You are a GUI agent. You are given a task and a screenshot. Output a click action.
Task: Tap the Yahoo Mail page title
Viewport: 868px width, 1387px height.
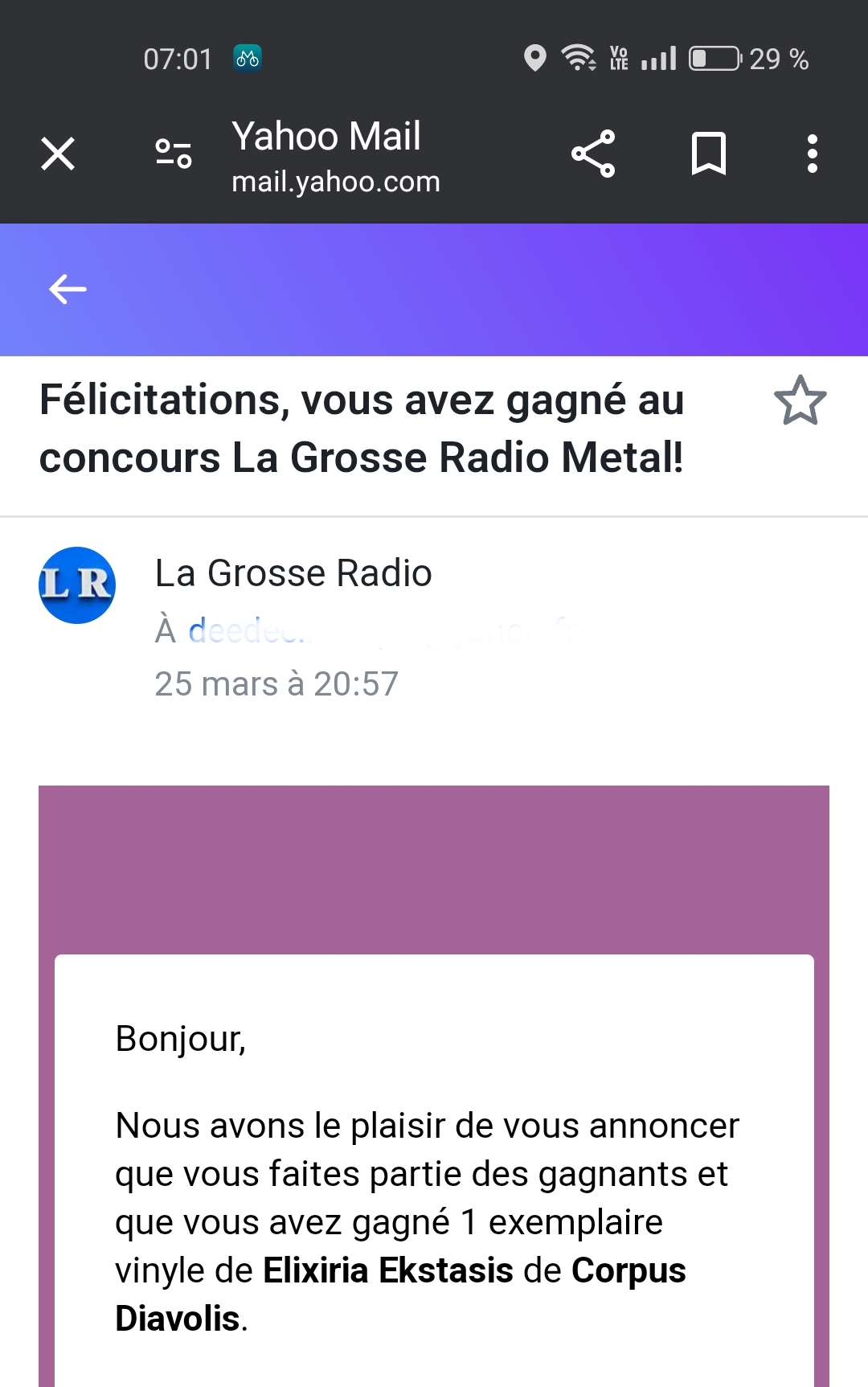326,136
